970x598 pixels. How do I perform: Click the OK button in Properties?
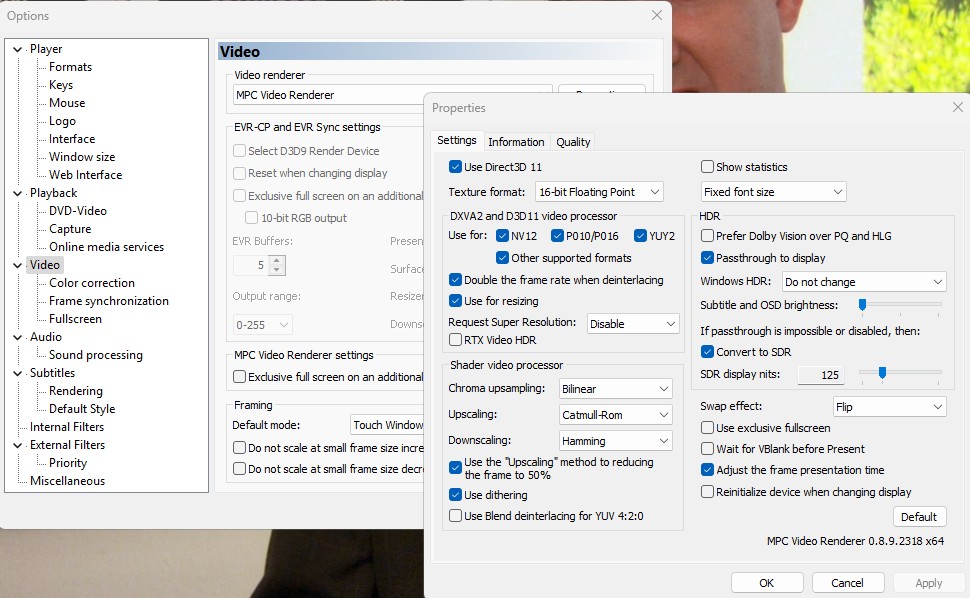766,583
